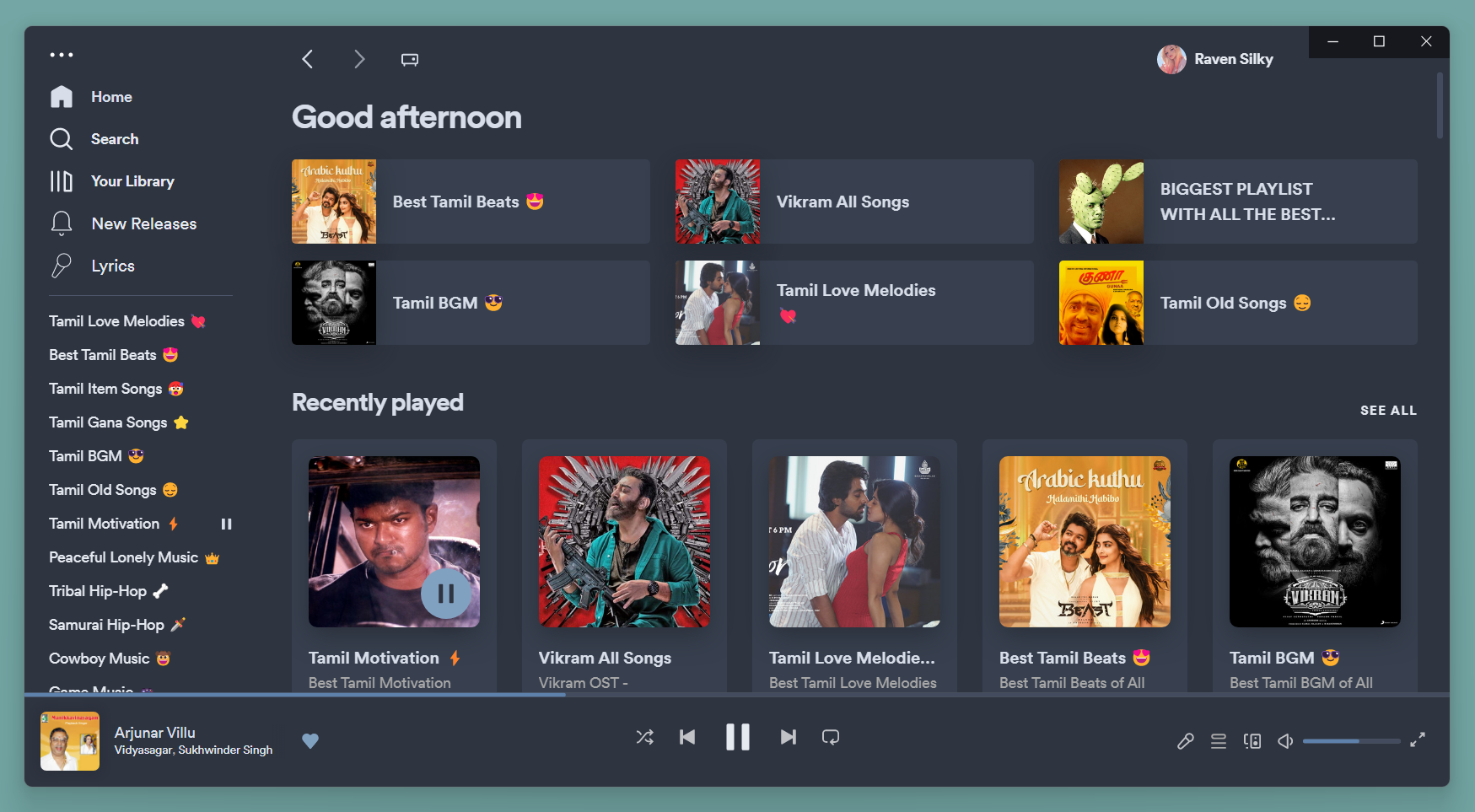Open artist Sukhwinder Singh link
The height and width of the screenshot is (812, 1475).
click(x=226, y=750)
